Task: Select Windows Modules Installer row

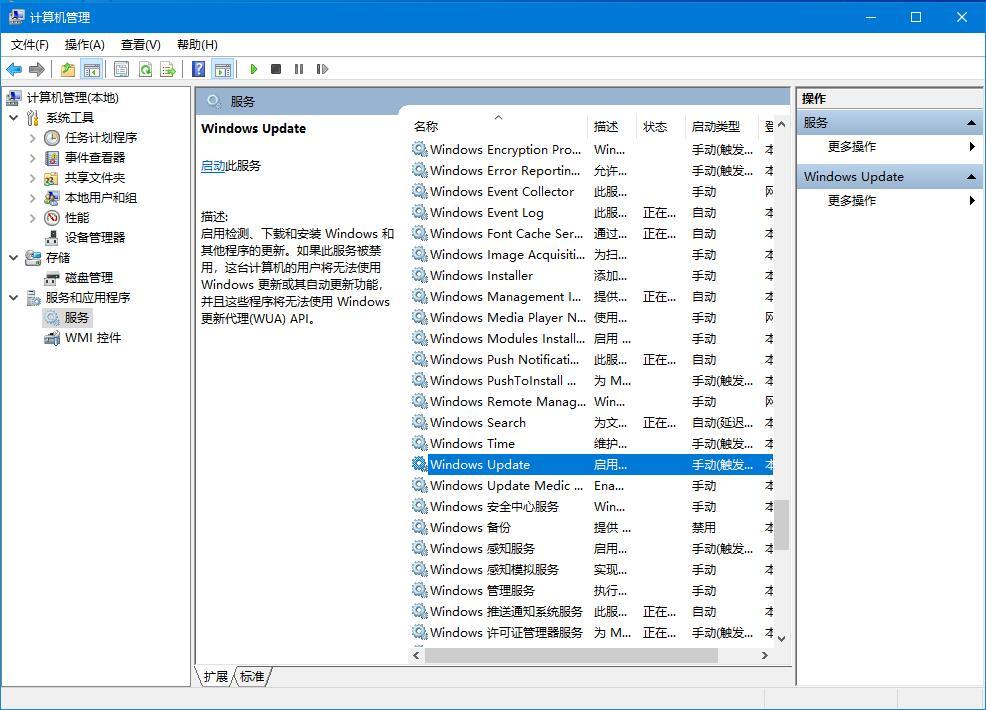Action: pos(592,338)
